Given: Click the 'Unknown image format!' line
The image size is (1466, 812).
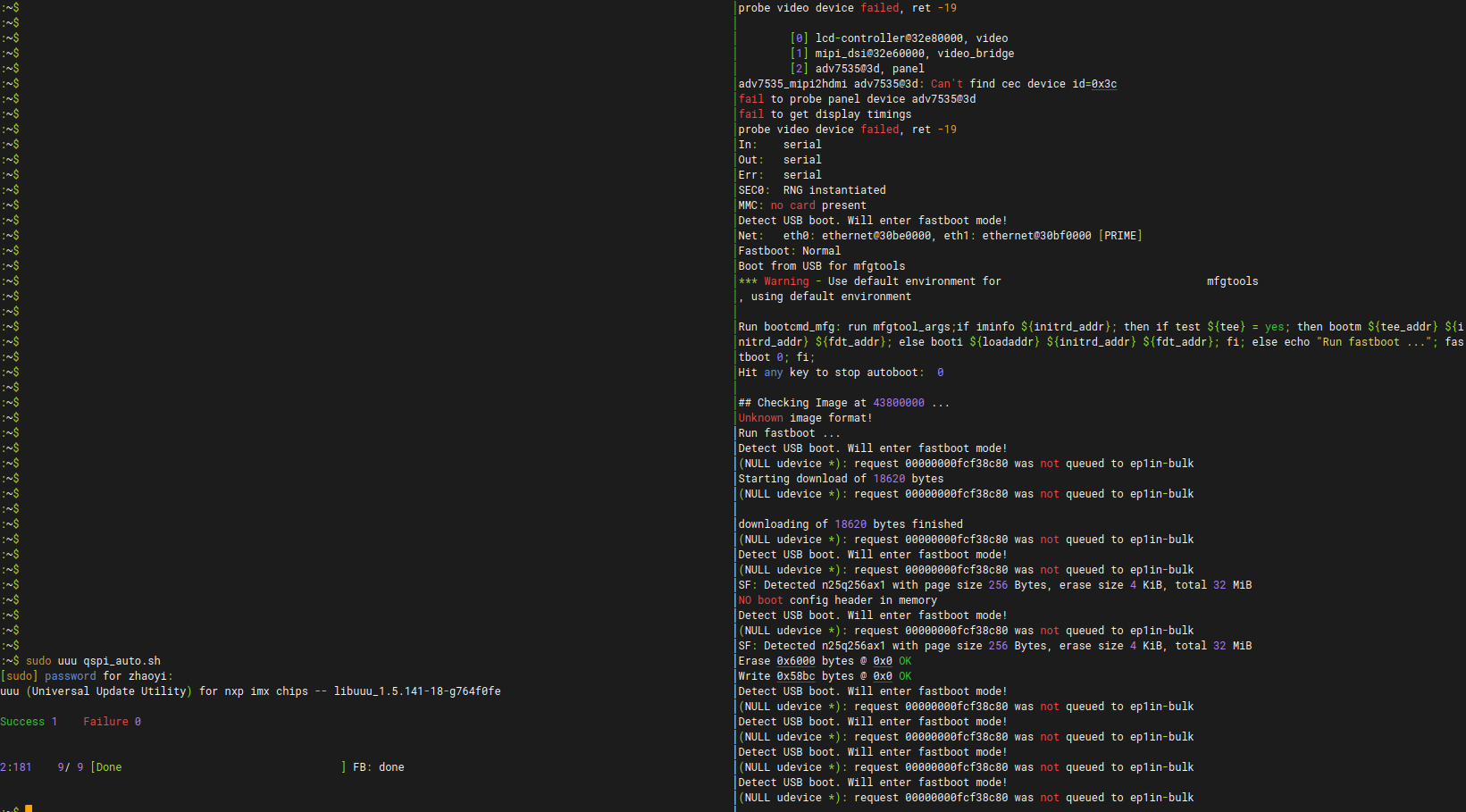Looking at the screenshot, I should pos(805,418).
